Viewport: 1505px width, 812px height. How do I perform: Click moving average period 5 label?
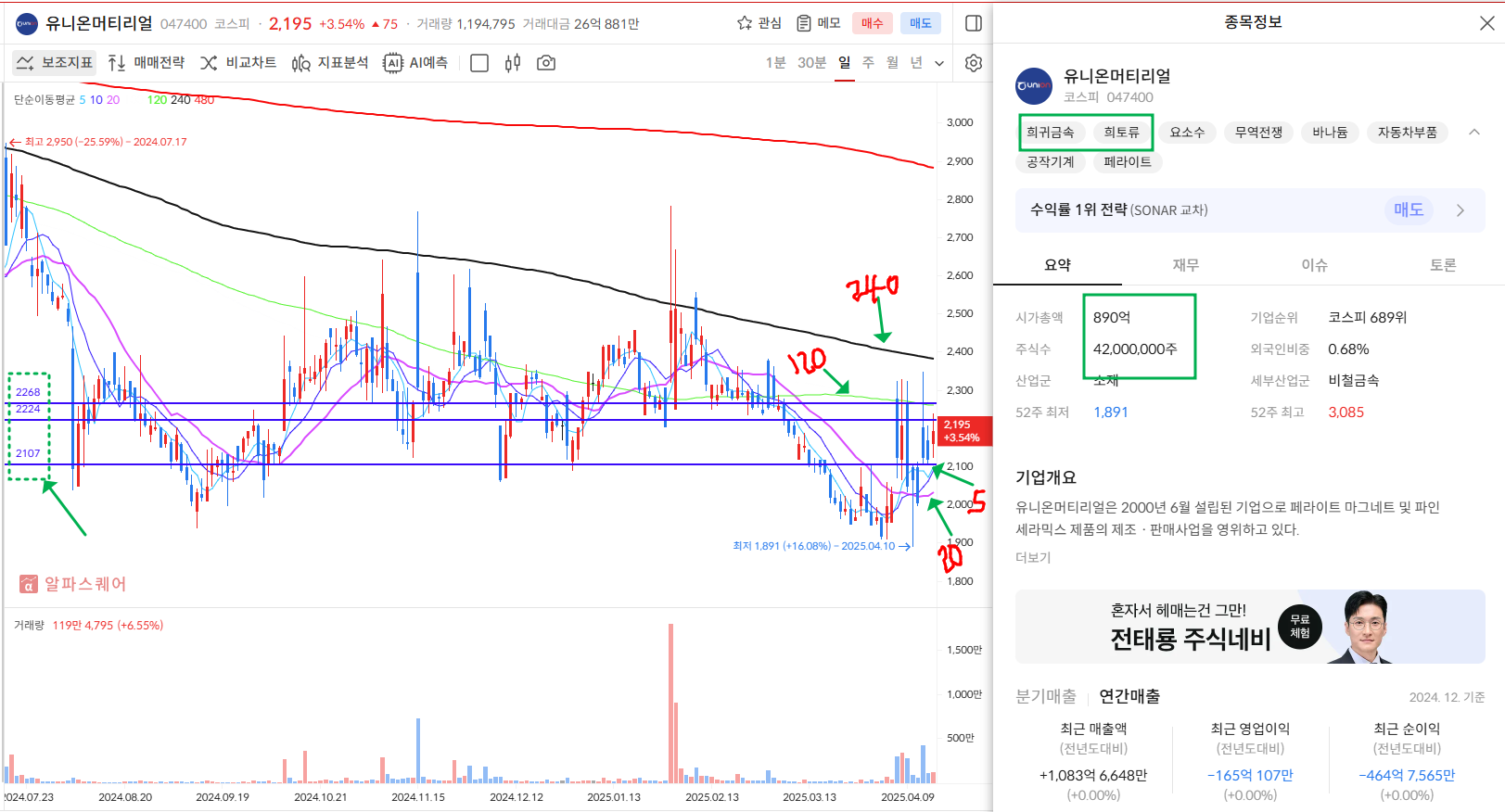(82, 100)
